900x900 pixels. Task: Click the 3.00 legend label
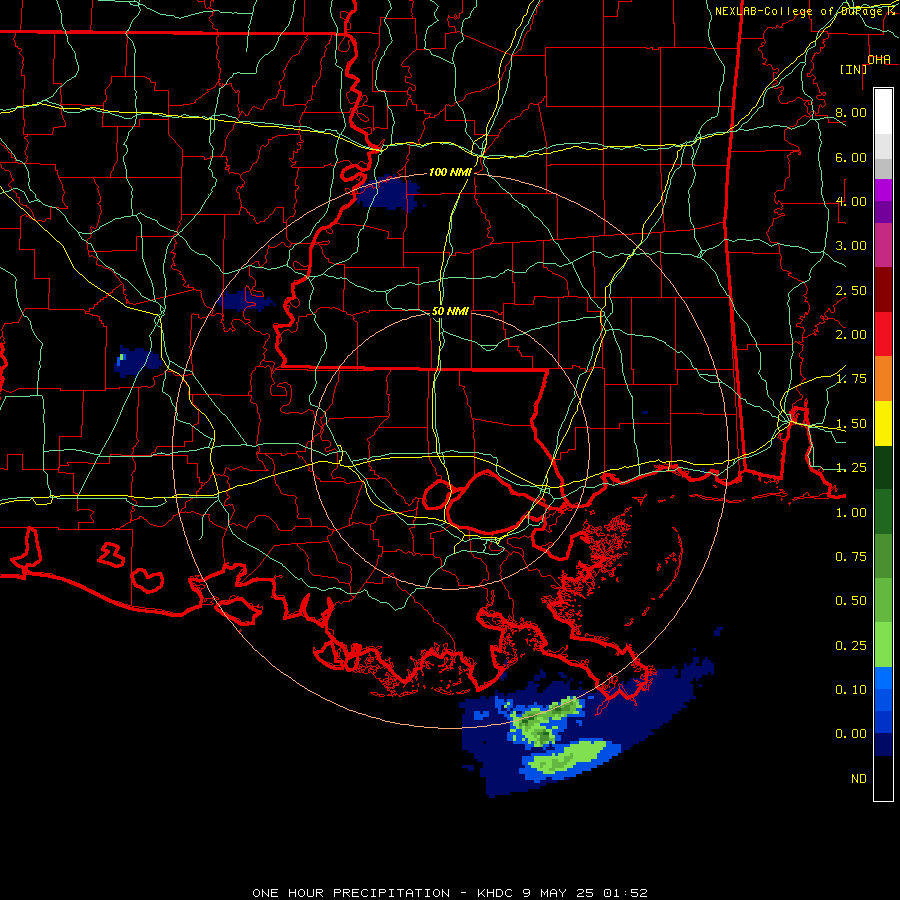click(851, 246)
